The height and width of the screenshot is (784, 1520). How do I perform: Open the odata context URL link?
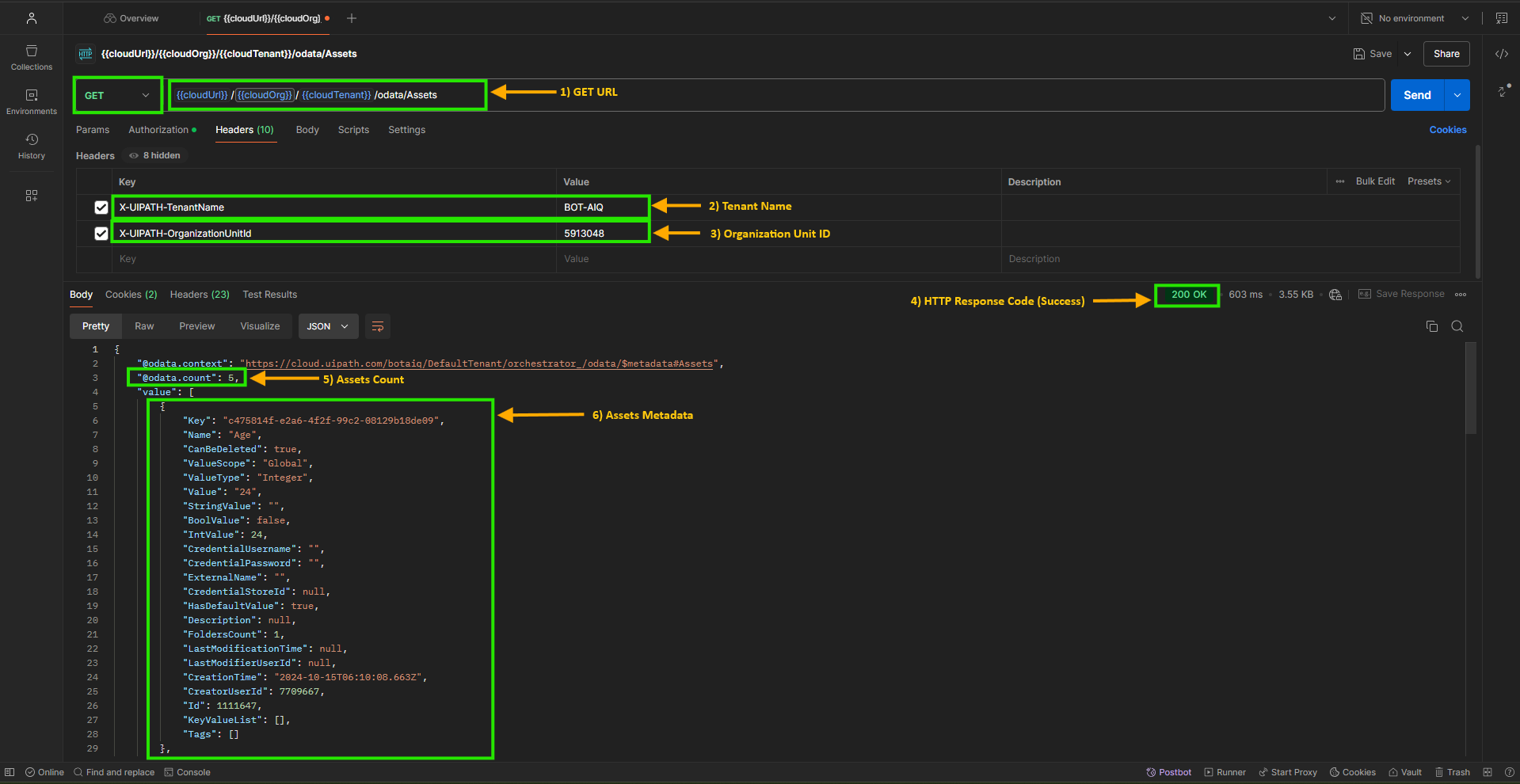[478, 364]
